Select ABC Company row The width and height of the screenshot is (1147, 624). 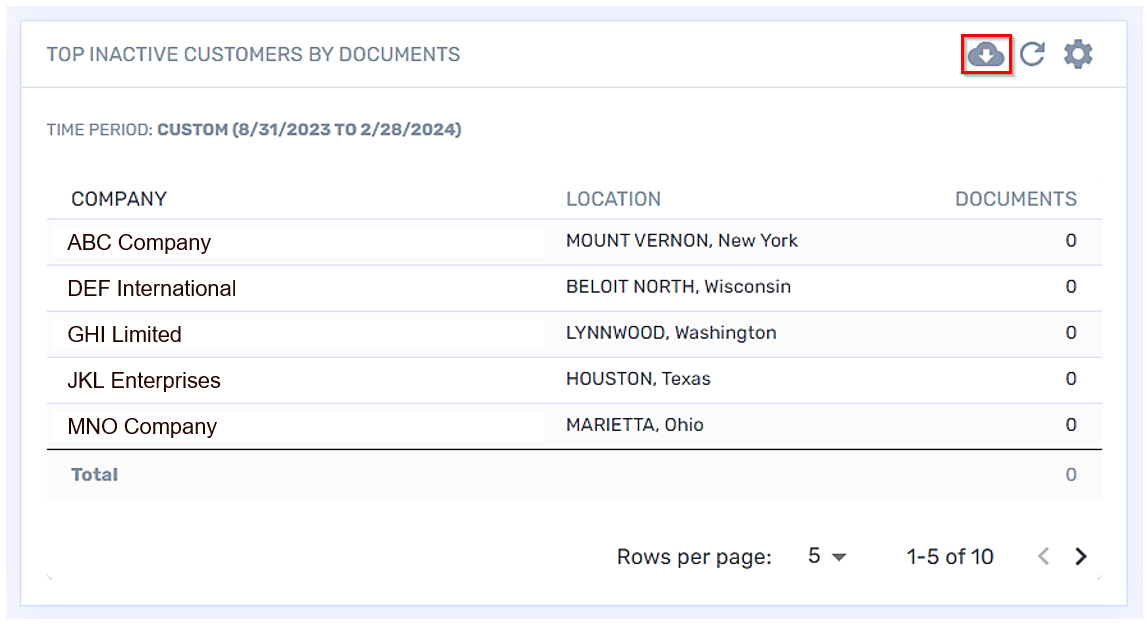pos(139,243)
